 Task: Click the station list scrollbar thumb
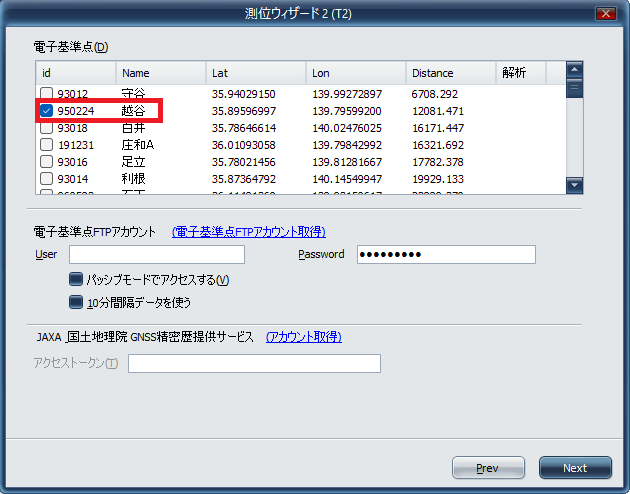[x=574, y=88]
